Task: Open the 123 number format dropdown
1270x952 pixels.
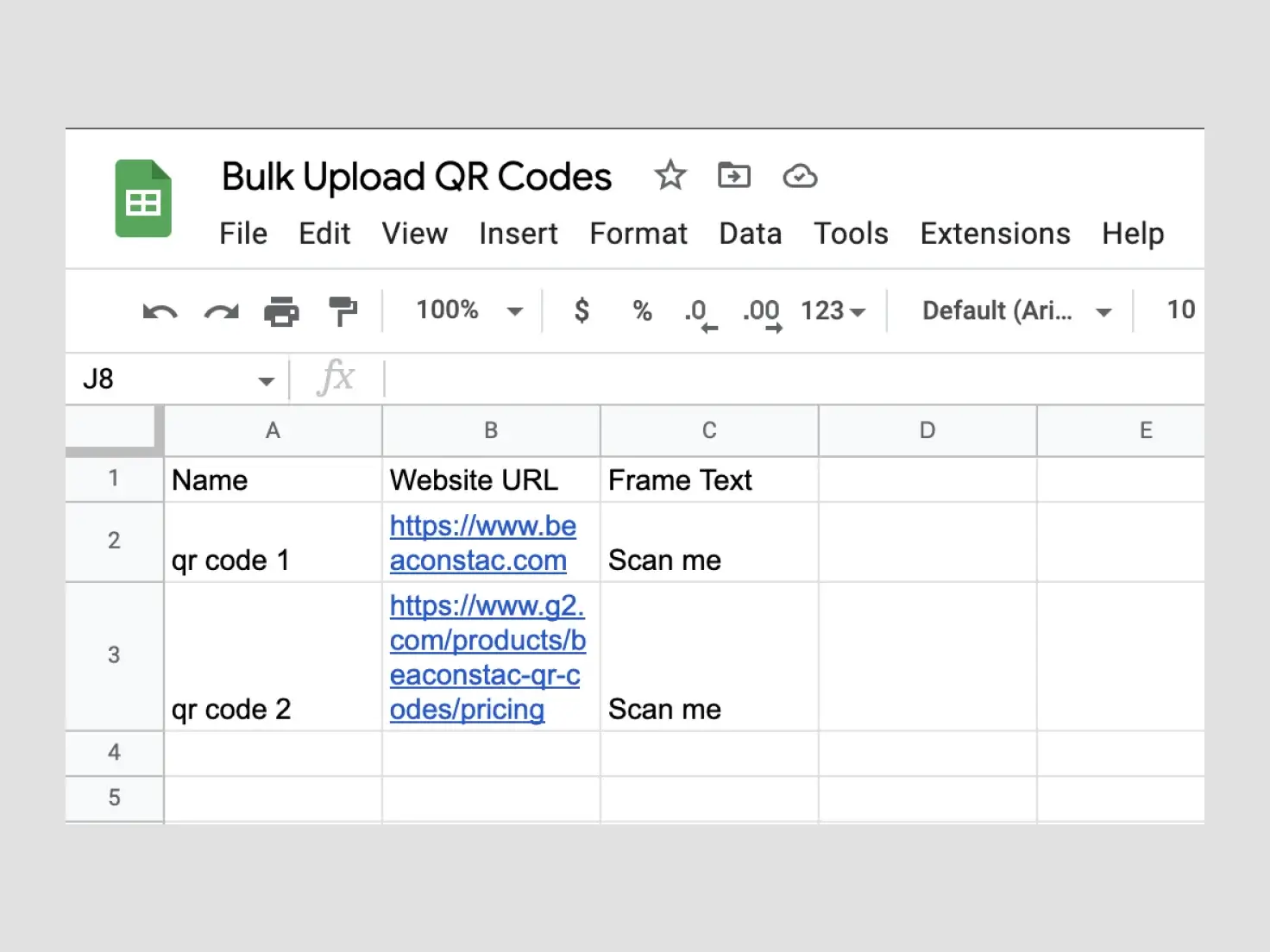Action: [x=833, y=310]
